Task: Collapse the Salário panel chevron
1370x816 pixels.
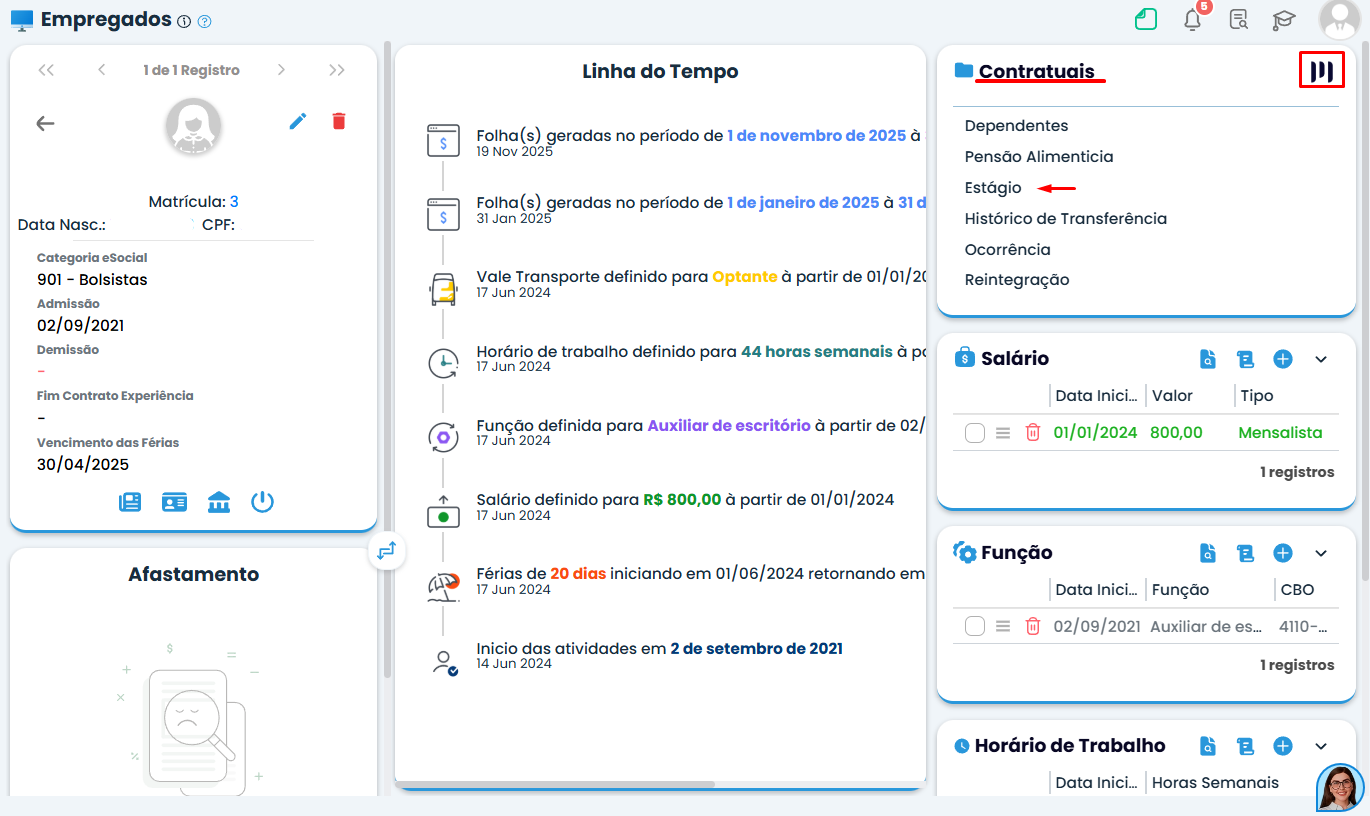Action: point(1321,359)
